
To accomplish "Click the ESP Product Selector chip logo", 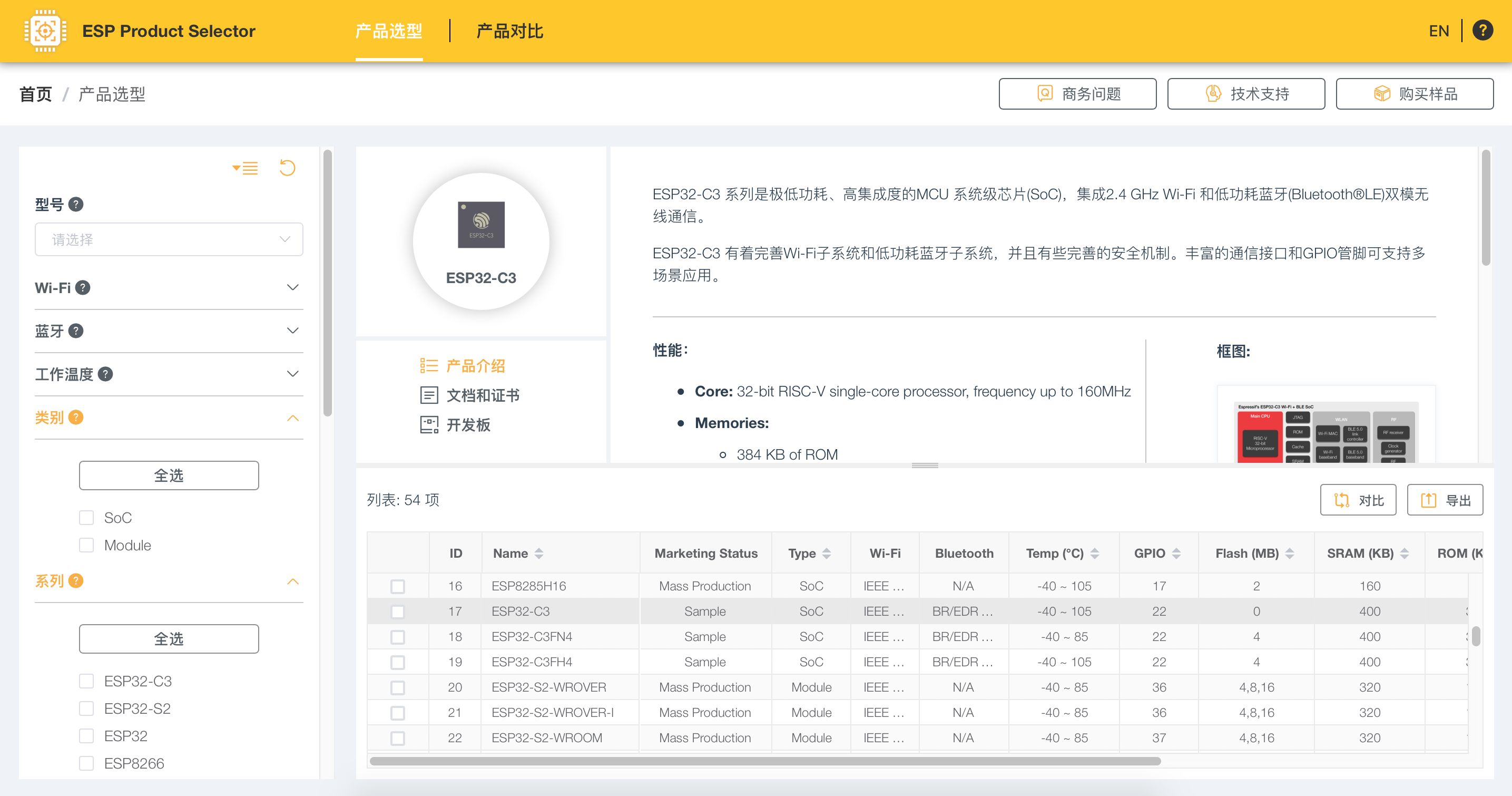I will [x=45, y=31].
